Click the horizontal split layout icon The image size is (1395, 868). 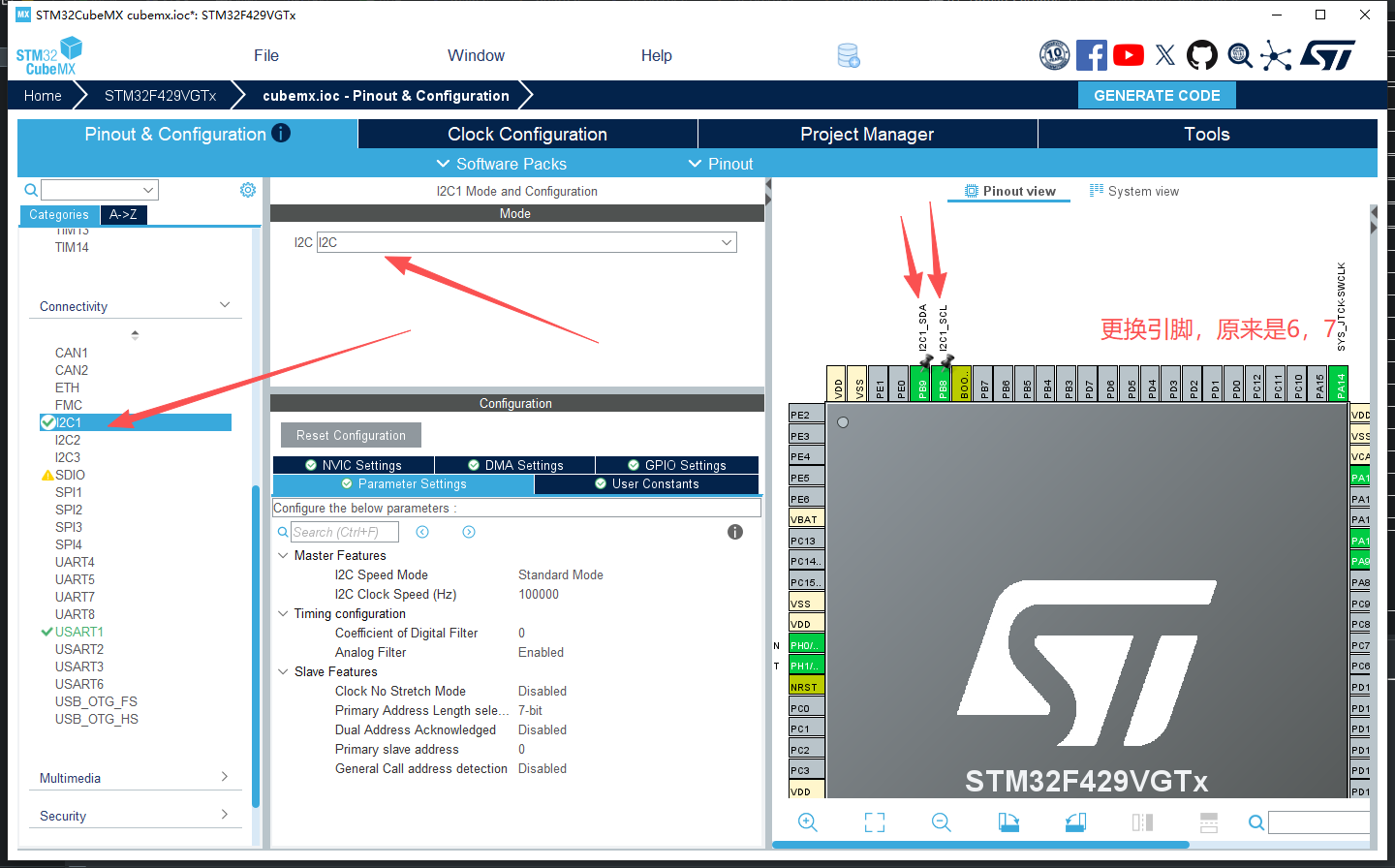pyautogui.click(x=1209, y=822)
